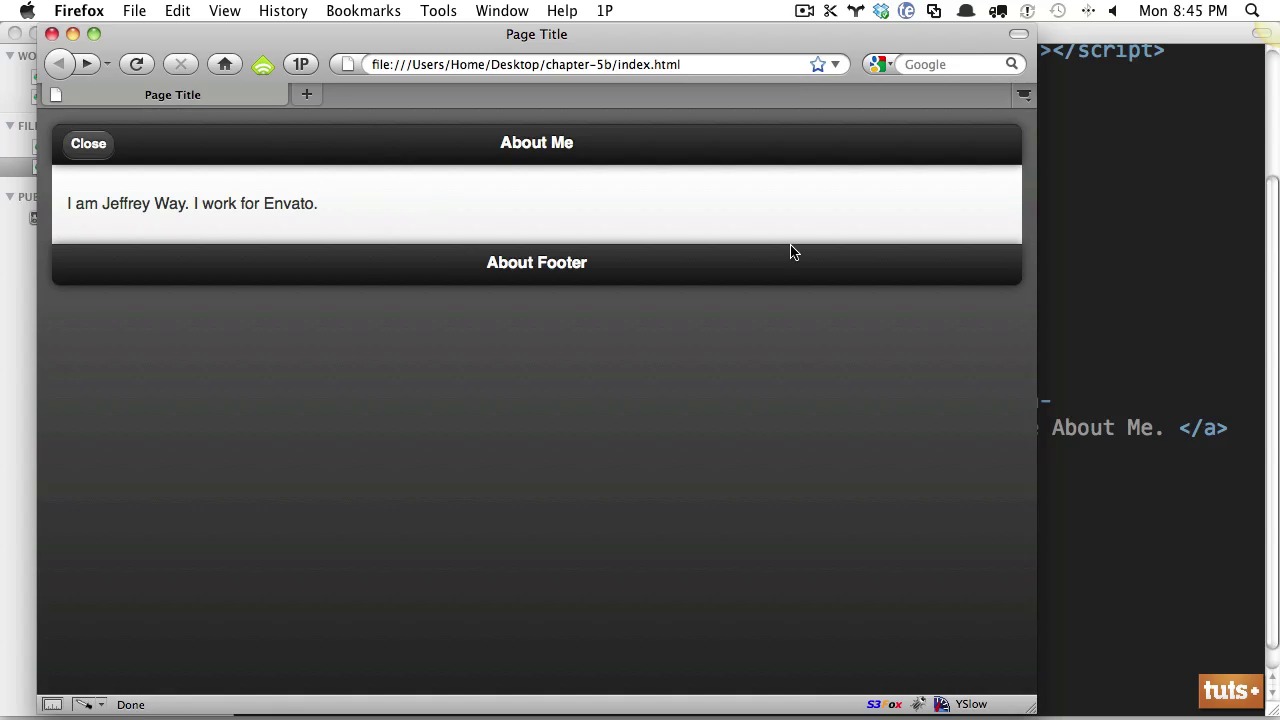The width and height of the screenshot is (1280, 720).
Task: Click the status bar panel icon at left
Action: (52, 705)
